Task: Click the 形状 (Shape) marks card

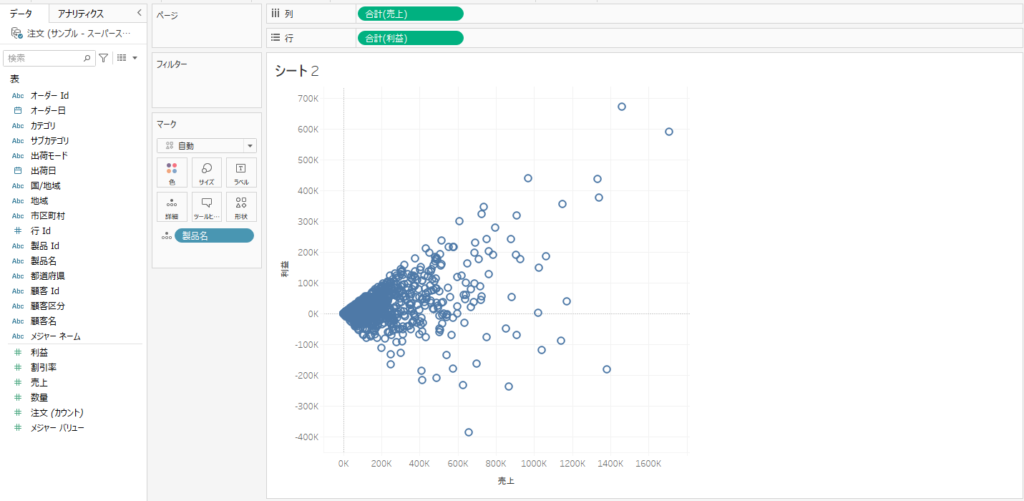Action: 240,206
